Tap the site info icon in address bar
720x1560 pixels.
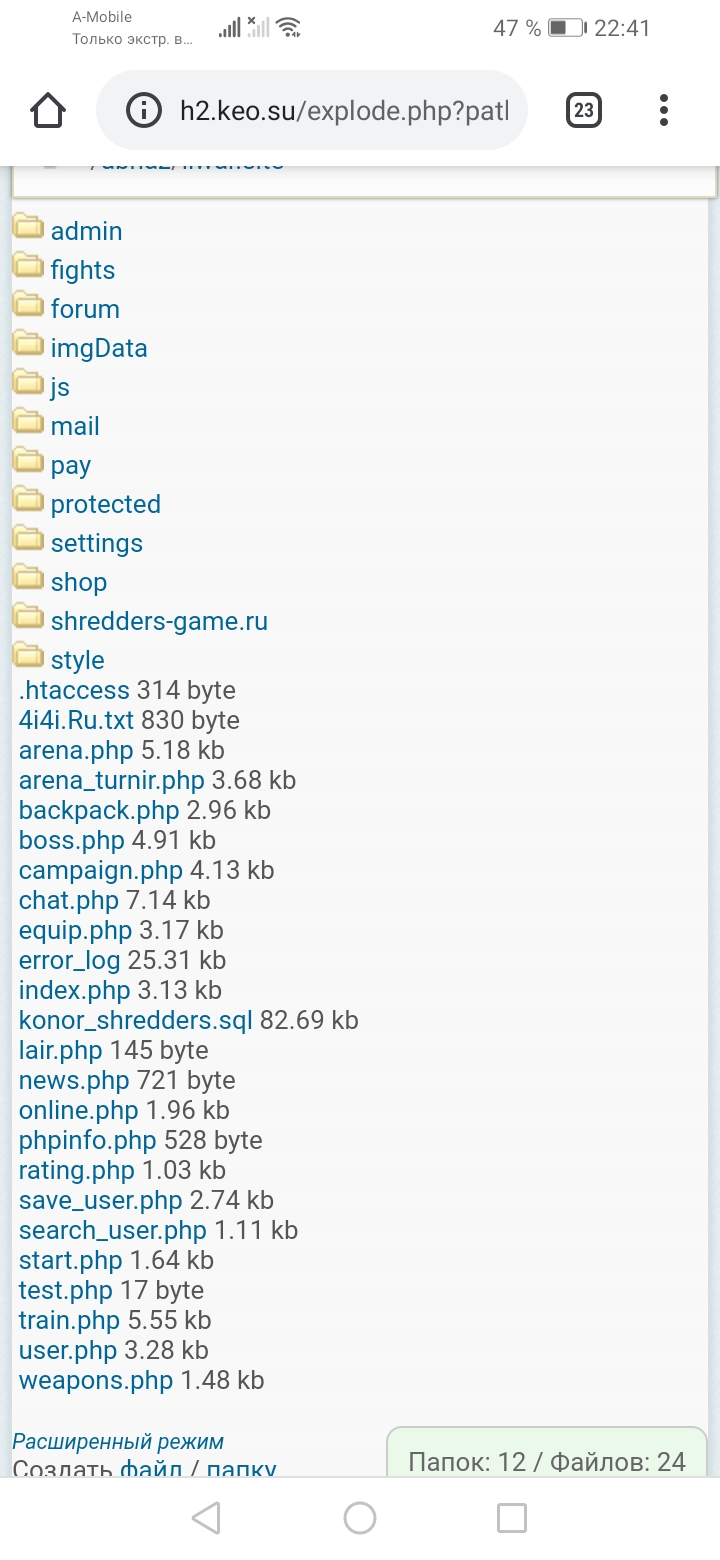tap(144, 110)
